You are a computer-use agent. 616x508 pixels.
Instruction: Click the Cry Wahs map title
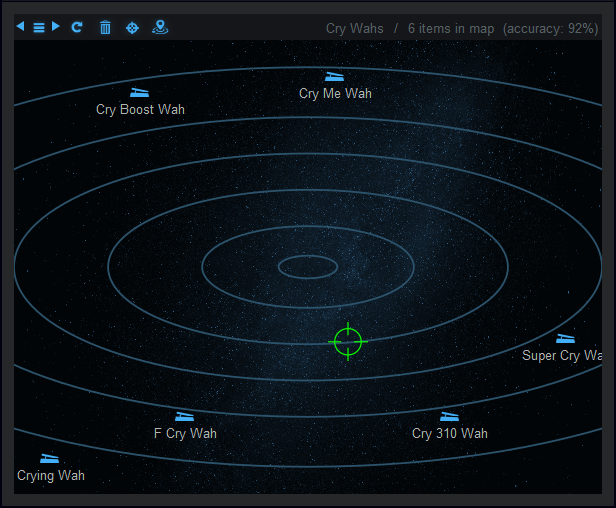pos(355,29)
